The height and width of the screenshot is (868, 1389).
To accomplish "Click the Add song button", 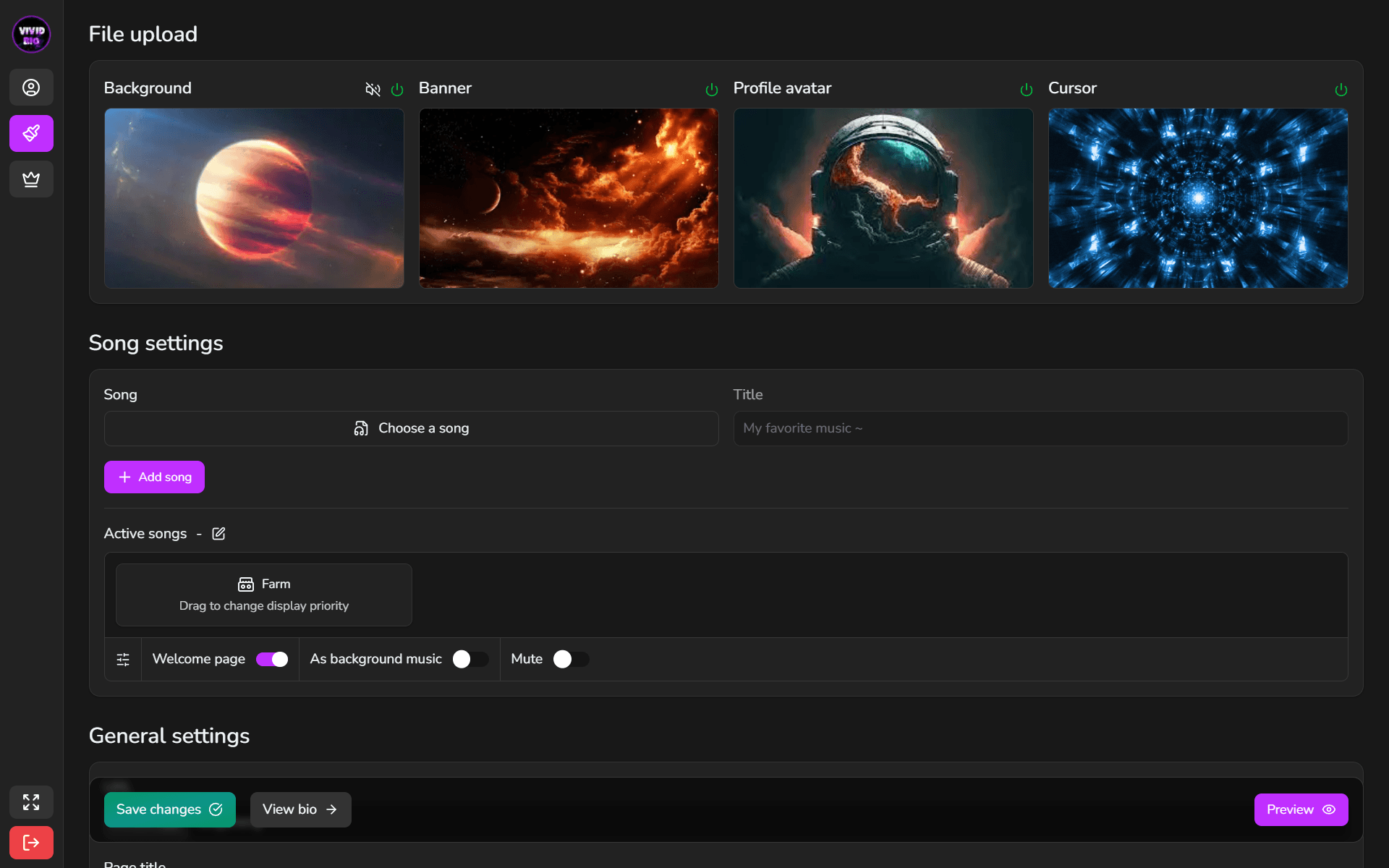I will point(154,477).
